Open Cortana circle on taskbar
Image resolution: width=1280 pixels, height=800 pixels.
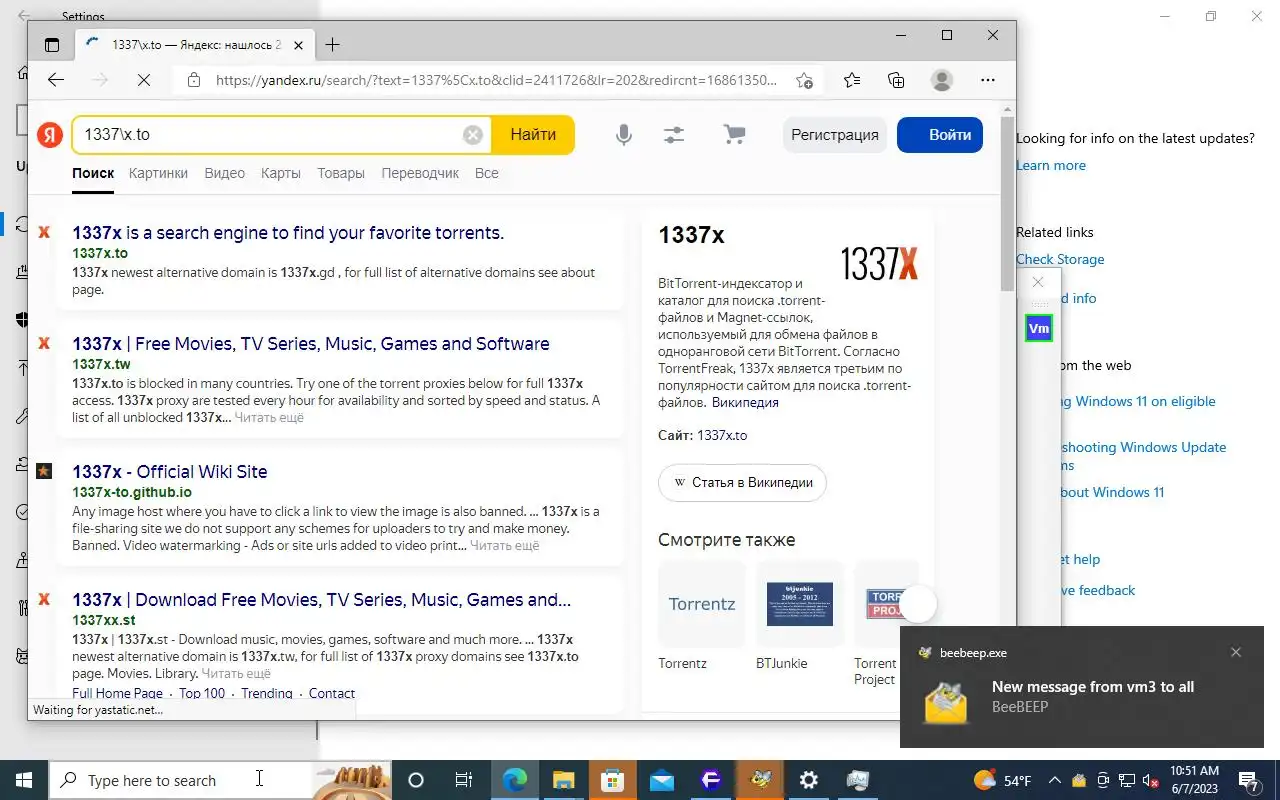coord(416,780)
